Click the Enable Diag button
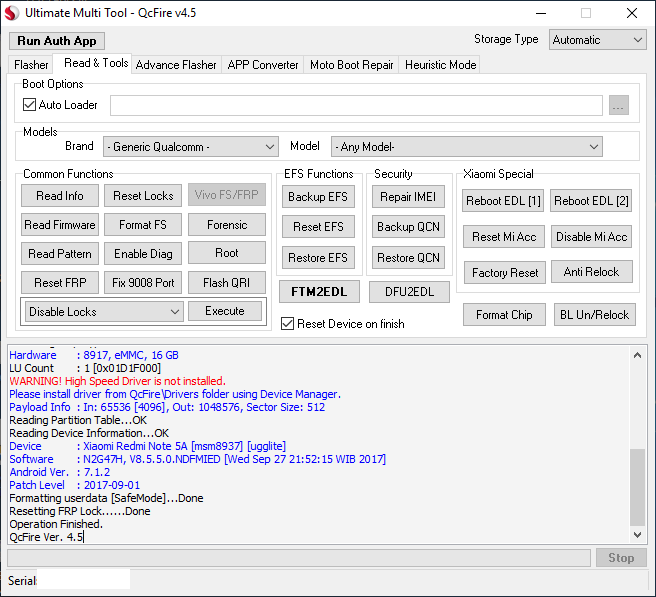 tap(143, 254)
